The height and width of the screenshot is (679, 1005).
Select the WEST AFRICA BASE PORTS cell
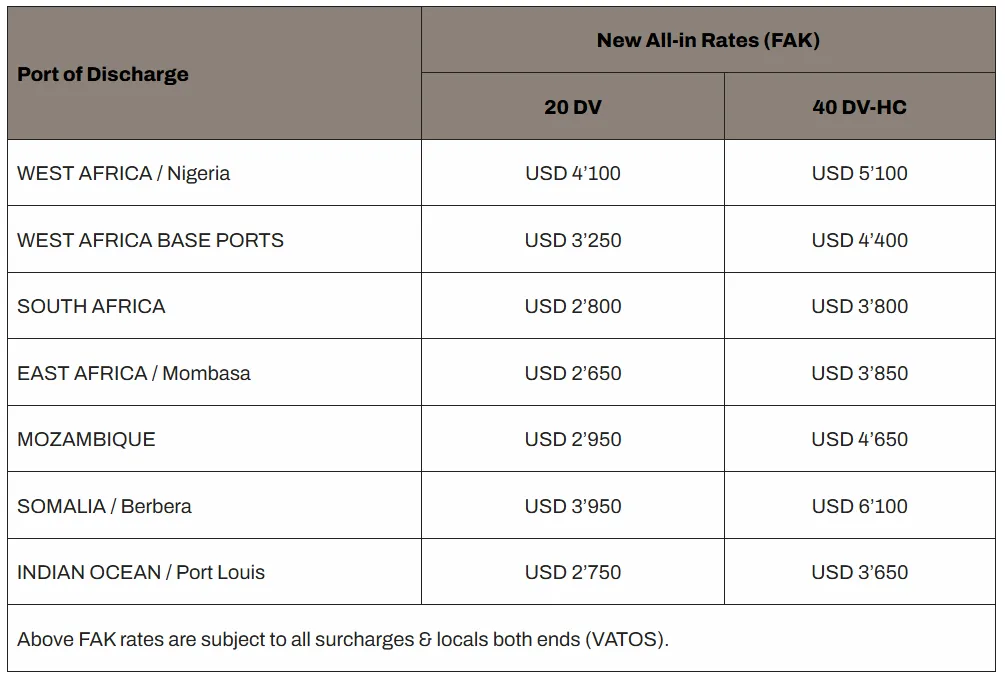(x=151, y=240)
